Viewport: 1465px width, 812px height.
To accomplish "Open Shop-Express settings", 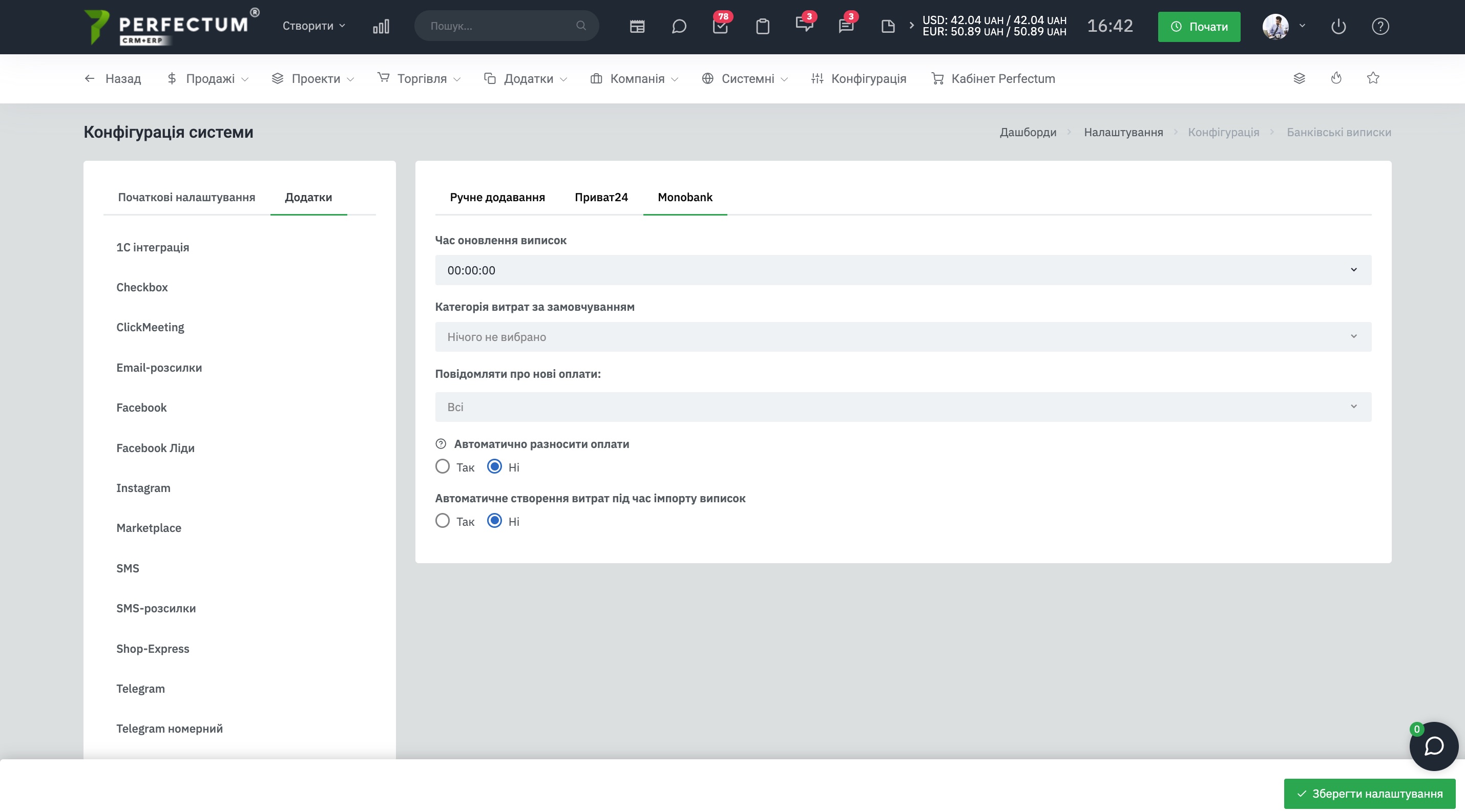I will point(153,648).
